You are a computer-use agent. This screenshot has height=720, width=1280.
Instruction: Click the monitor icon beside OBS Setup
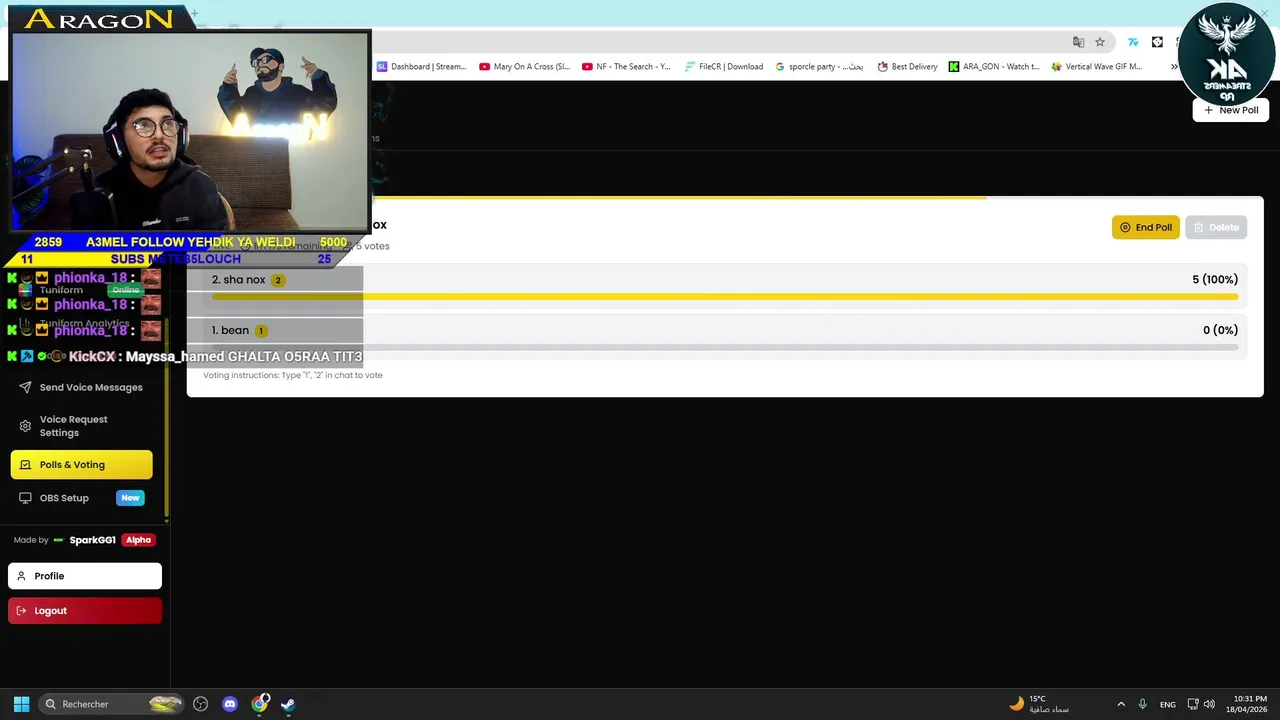click(25, 498)
